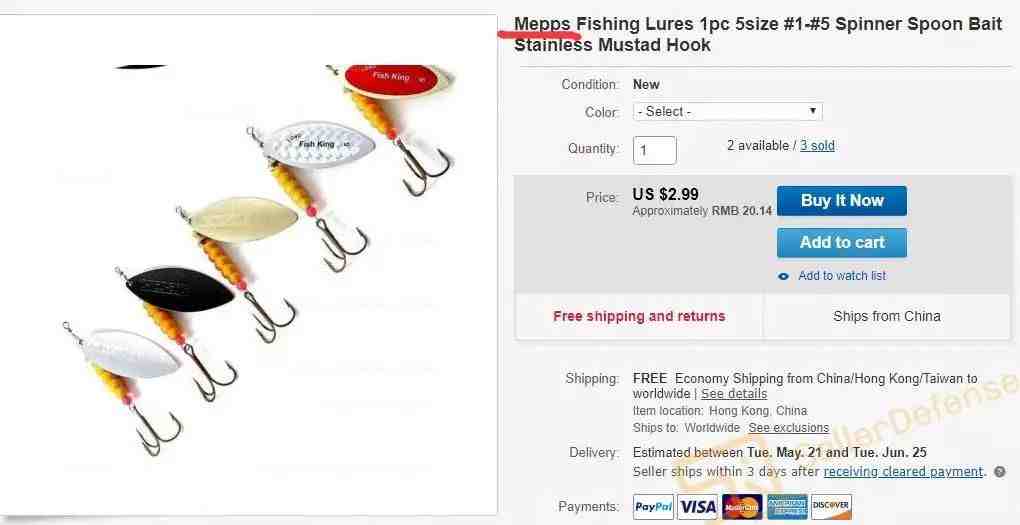This screenshot has height=525, width=1020.
Task: Click the MasterCard payment icon
Action: point(742,507)
